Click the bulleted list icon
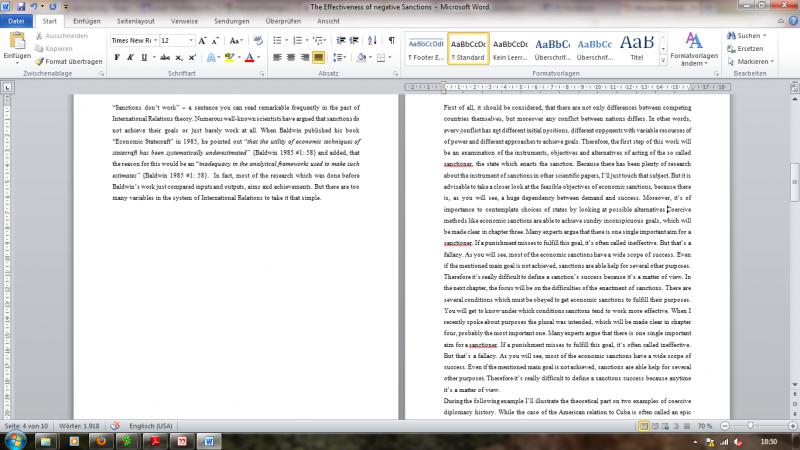 click(276, 40)
